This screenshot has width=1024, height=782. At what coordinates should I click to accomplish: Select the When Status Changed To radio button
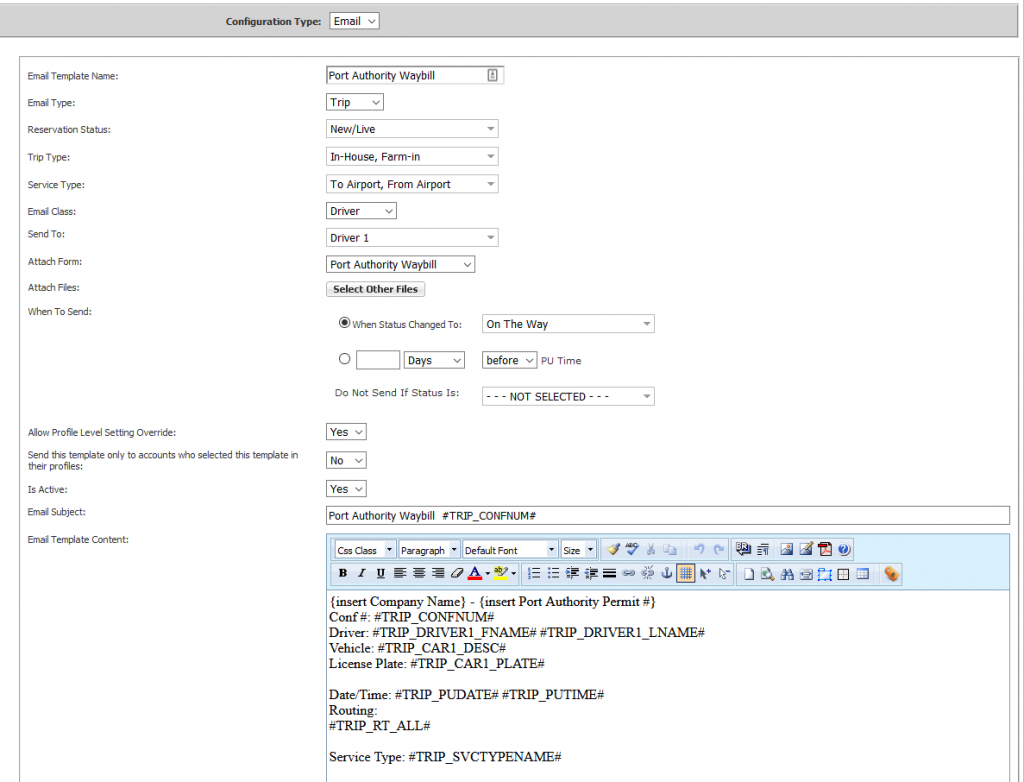click(x=345, y=323)
